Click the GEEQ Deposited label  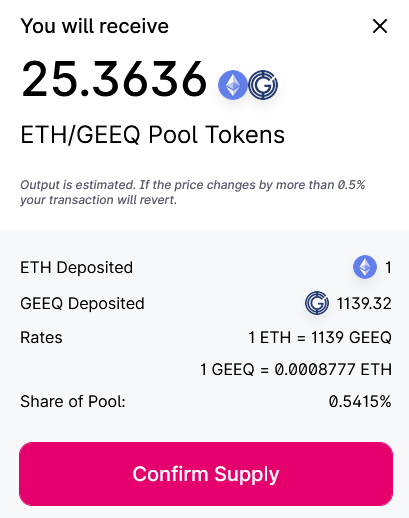tap(82, 303)
